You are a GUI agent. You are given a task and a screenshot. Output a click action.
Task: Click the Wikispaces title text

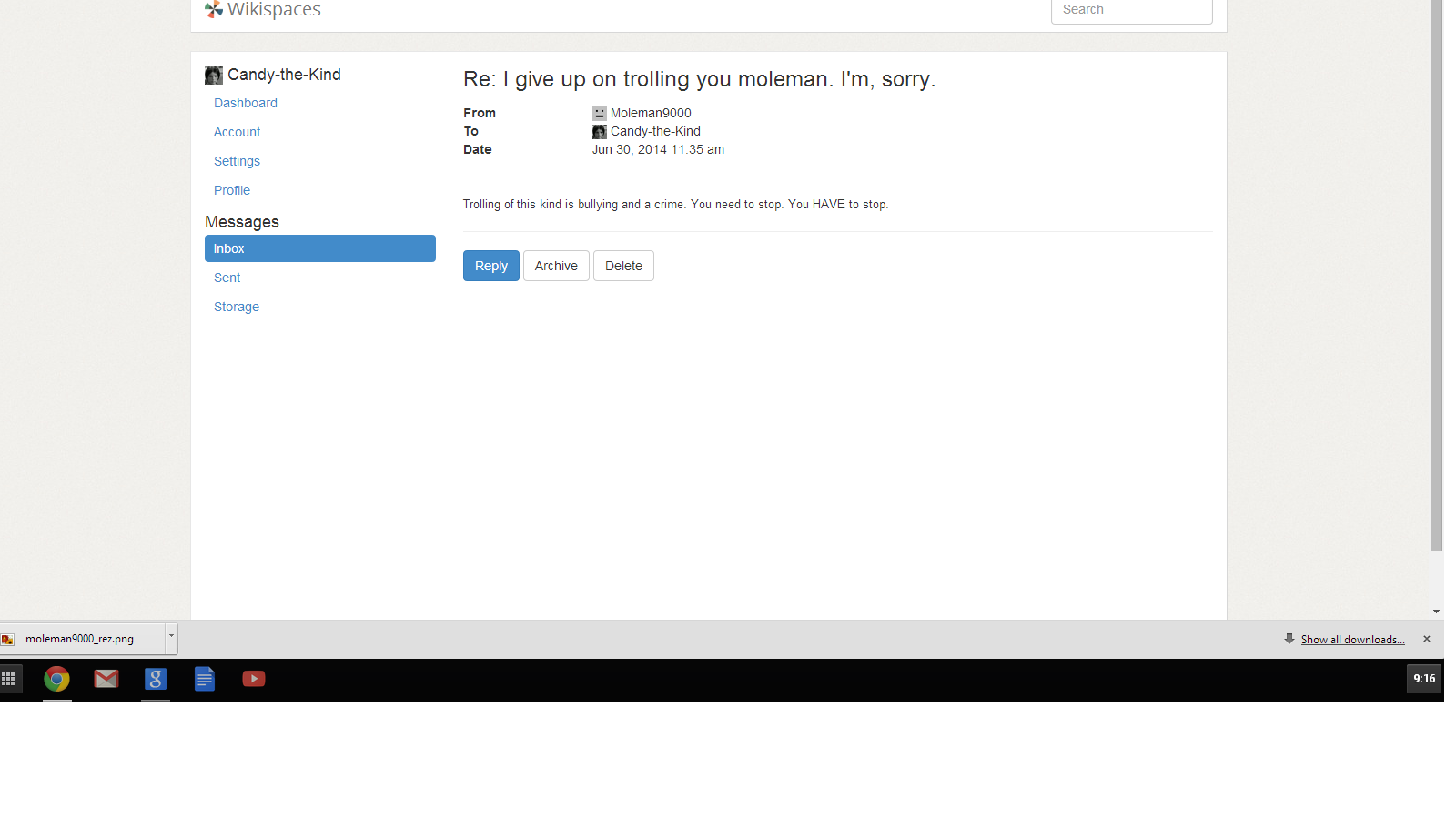point(274,9)
